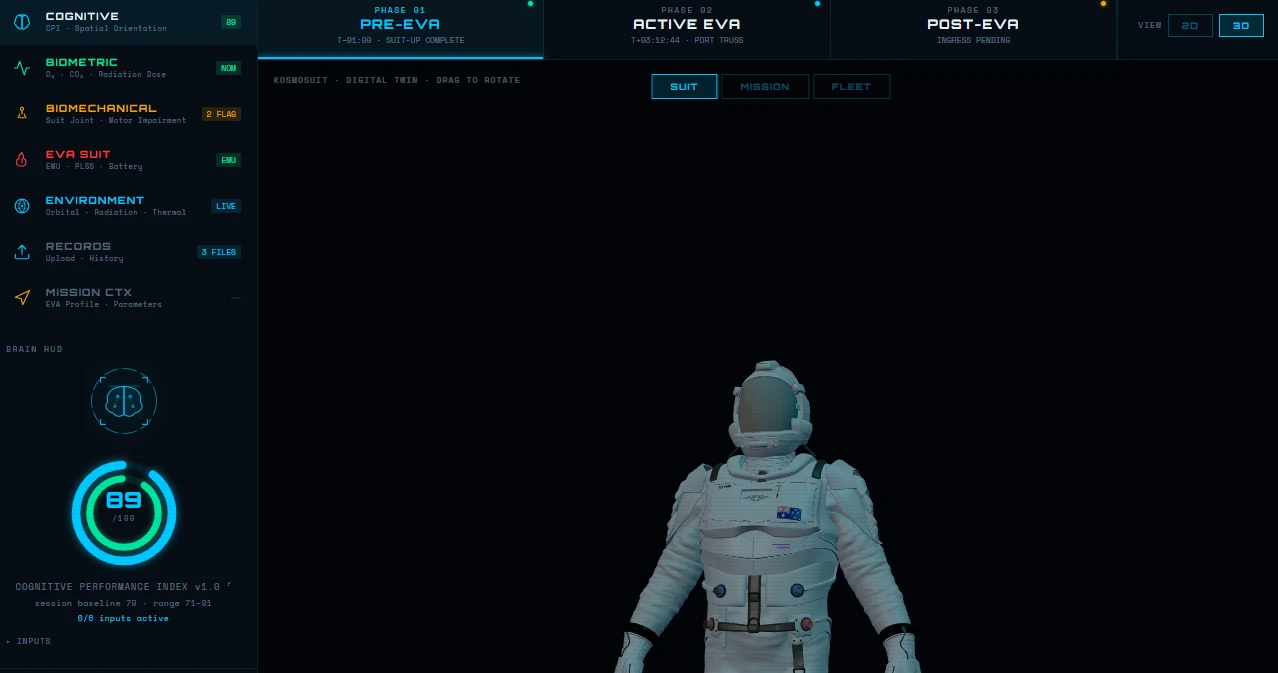Toggle the 3D view mode
This screenshot has width=1278, height=673.
tap(1241, 25)
